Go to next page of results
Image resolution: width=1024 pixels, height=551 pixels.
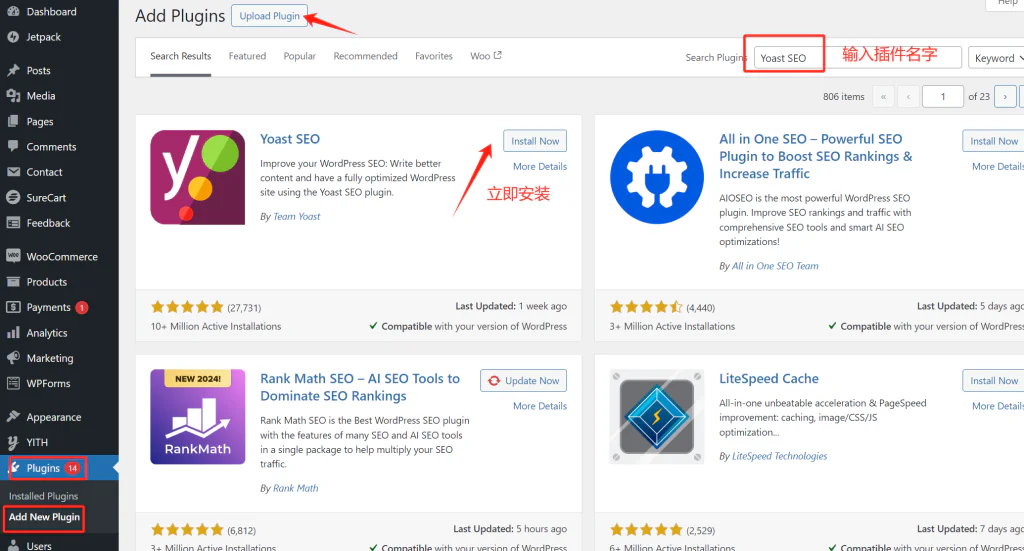pos(1005,96)
